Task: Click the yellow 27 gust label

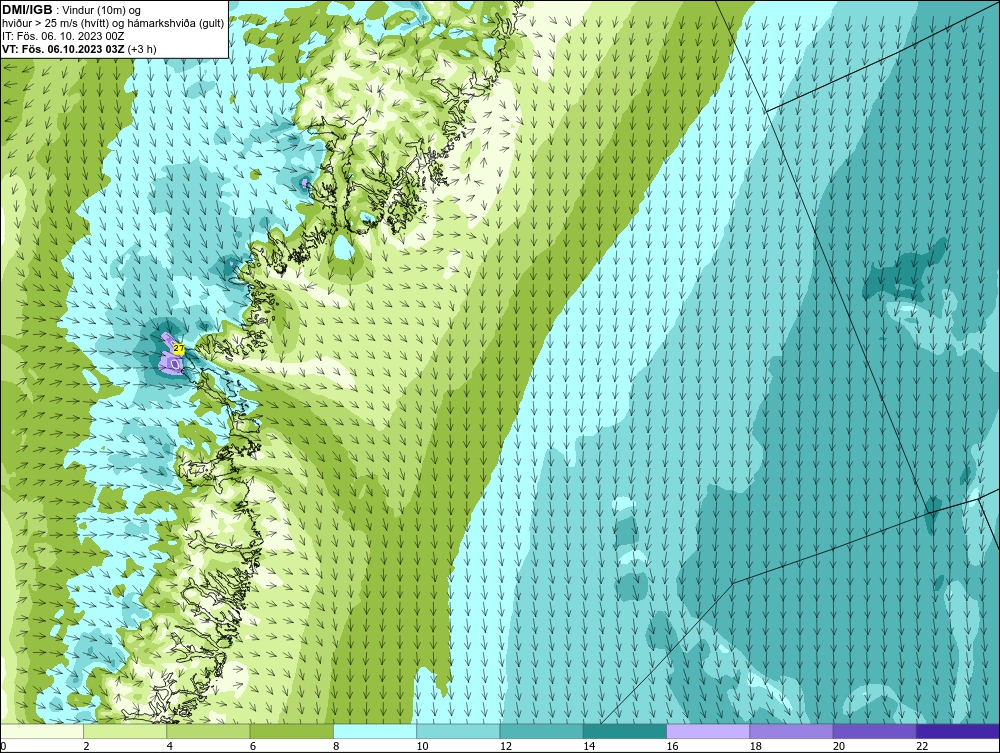Action: click(179, 349)
